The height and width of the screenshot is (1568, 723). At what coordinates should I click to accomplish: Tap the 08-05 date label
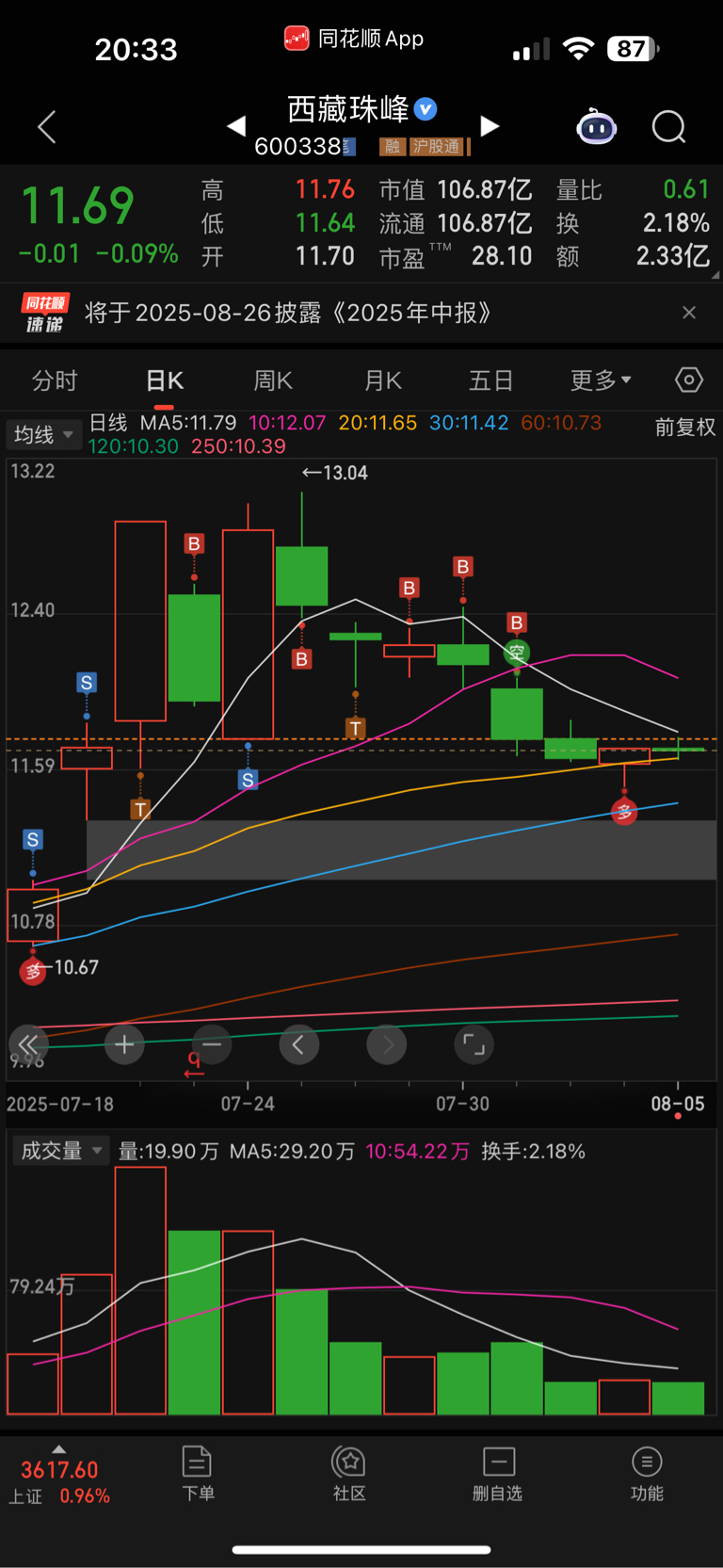tap(678, 1104)
